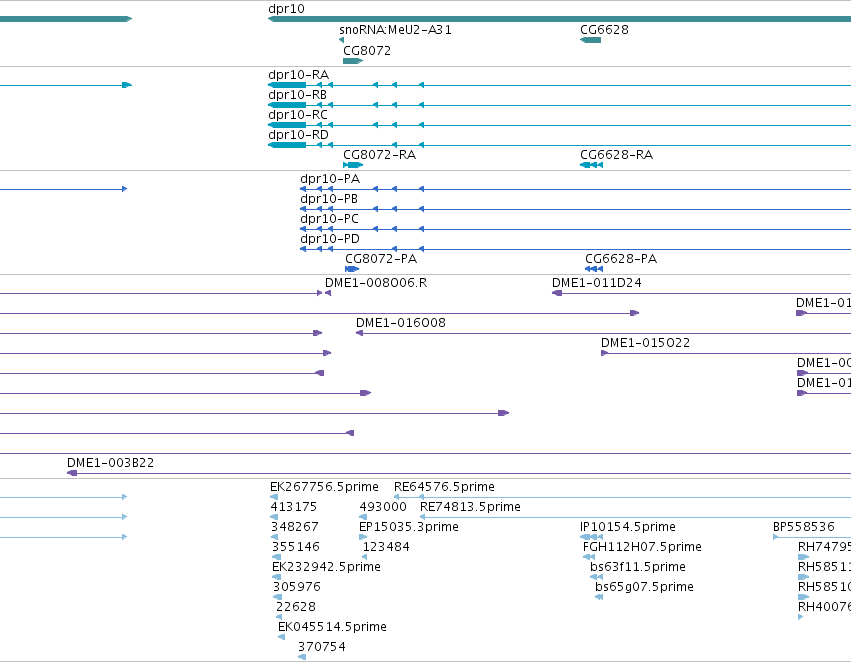
Task: Click the DME1-003B22 clone label
Action: coord(110,463)
